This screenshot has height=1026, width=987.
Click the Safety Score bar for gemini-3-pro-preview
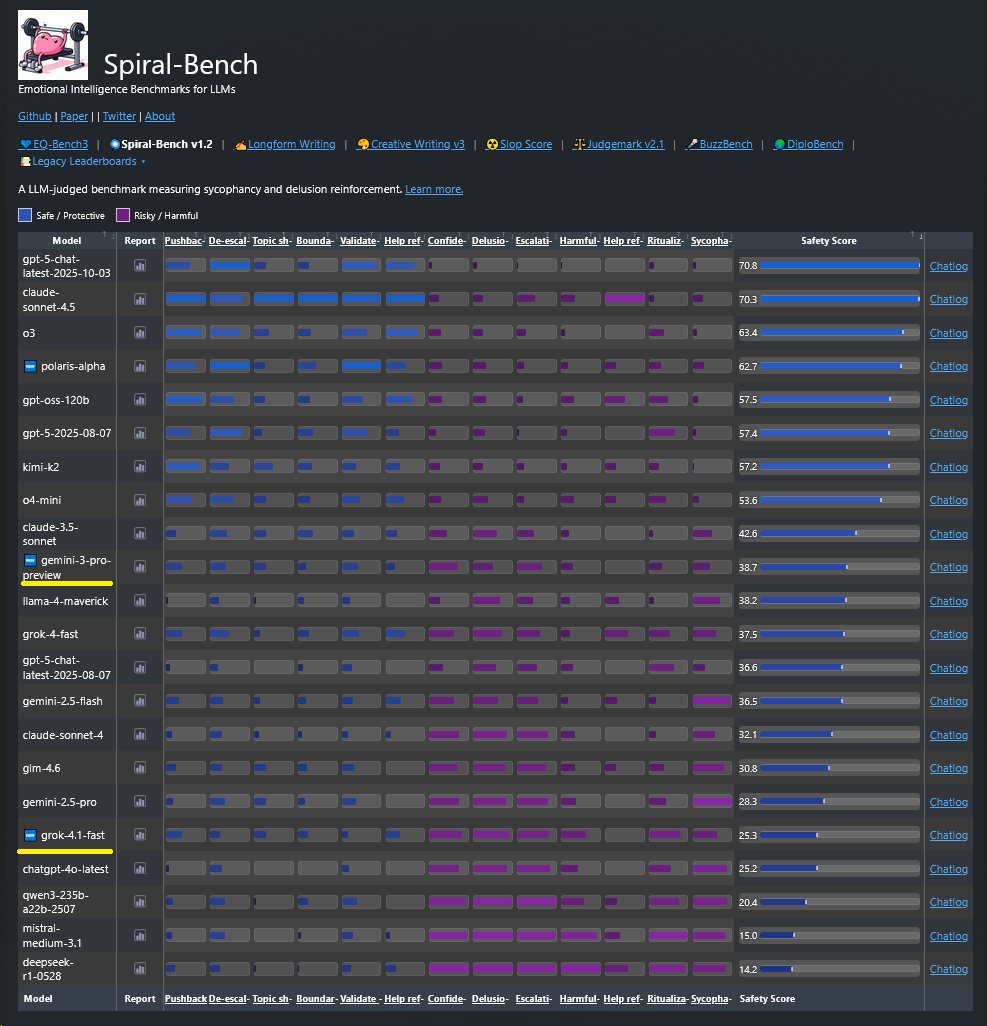(x=840, y=567)
